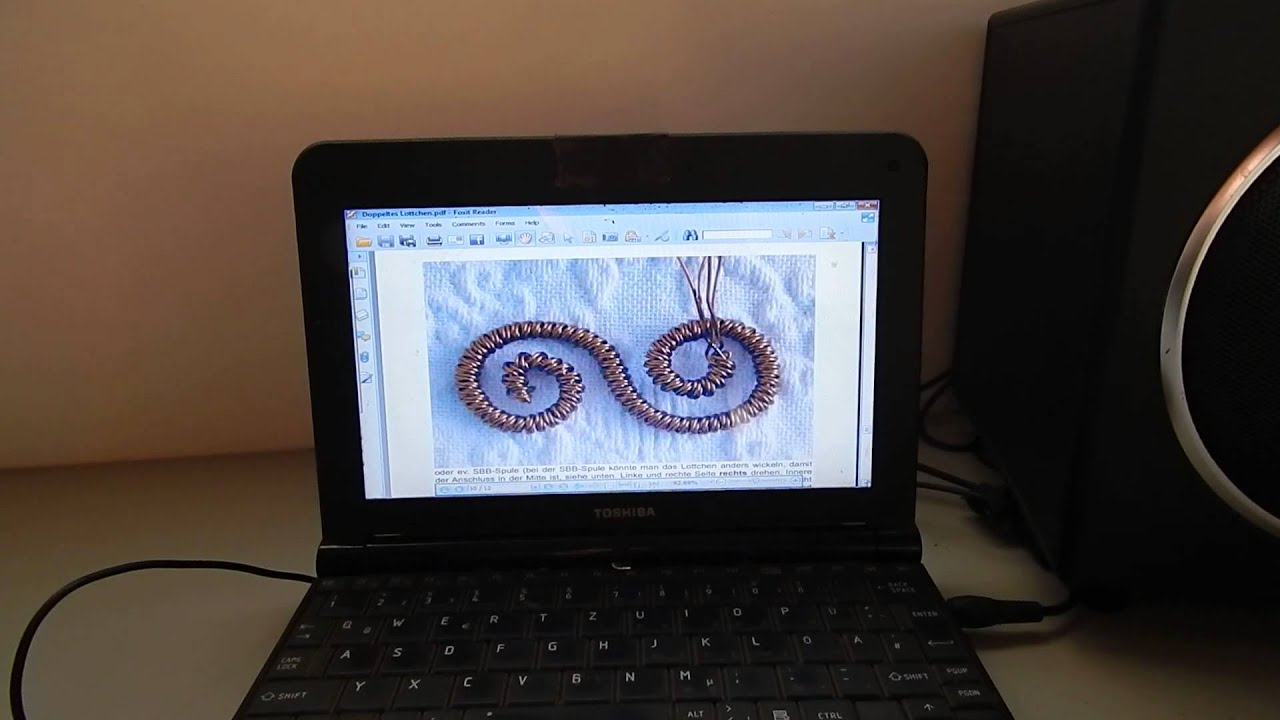The height and width of the screenshot is (720, 1280).
Task: Open the File menu in Foxit Reader
Action: coord(361,225)
